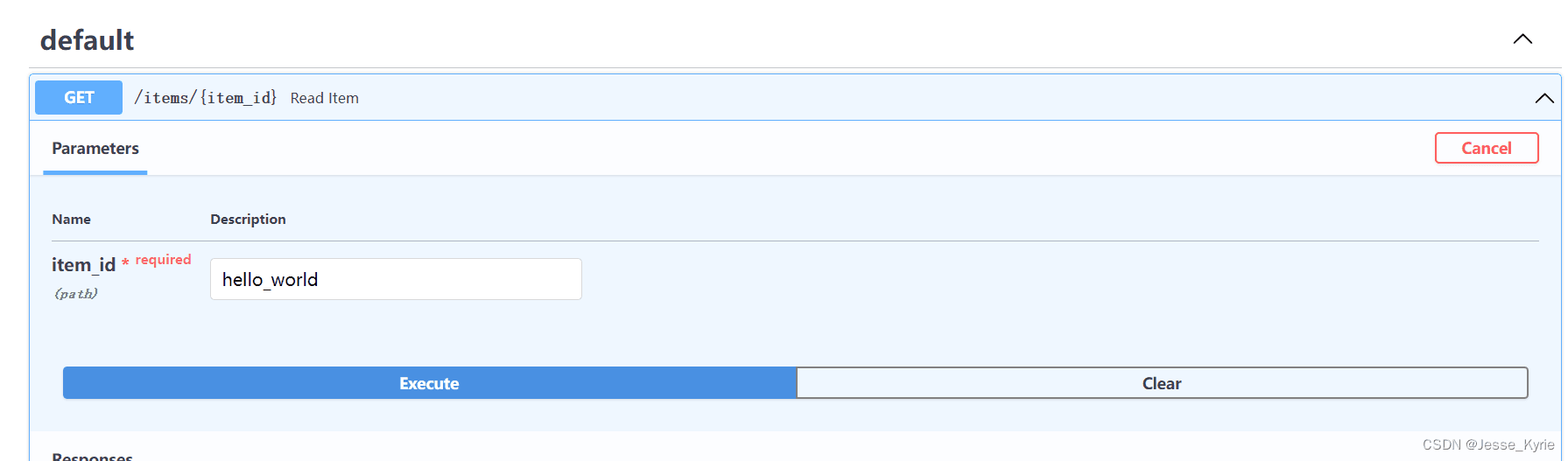Screen dimensions: 1568x461
Task: Collapse the GET Read Item operation chevron
Action: (1544, 98)
